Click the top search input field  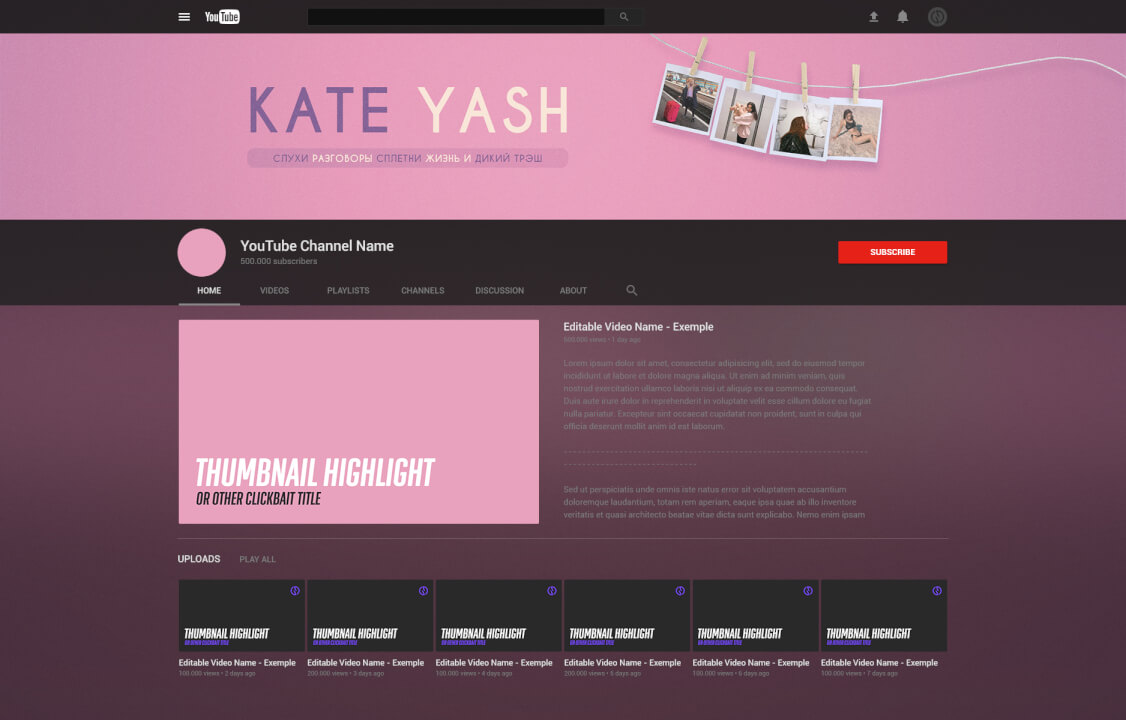pyautogui.click(x=456, y=17)
